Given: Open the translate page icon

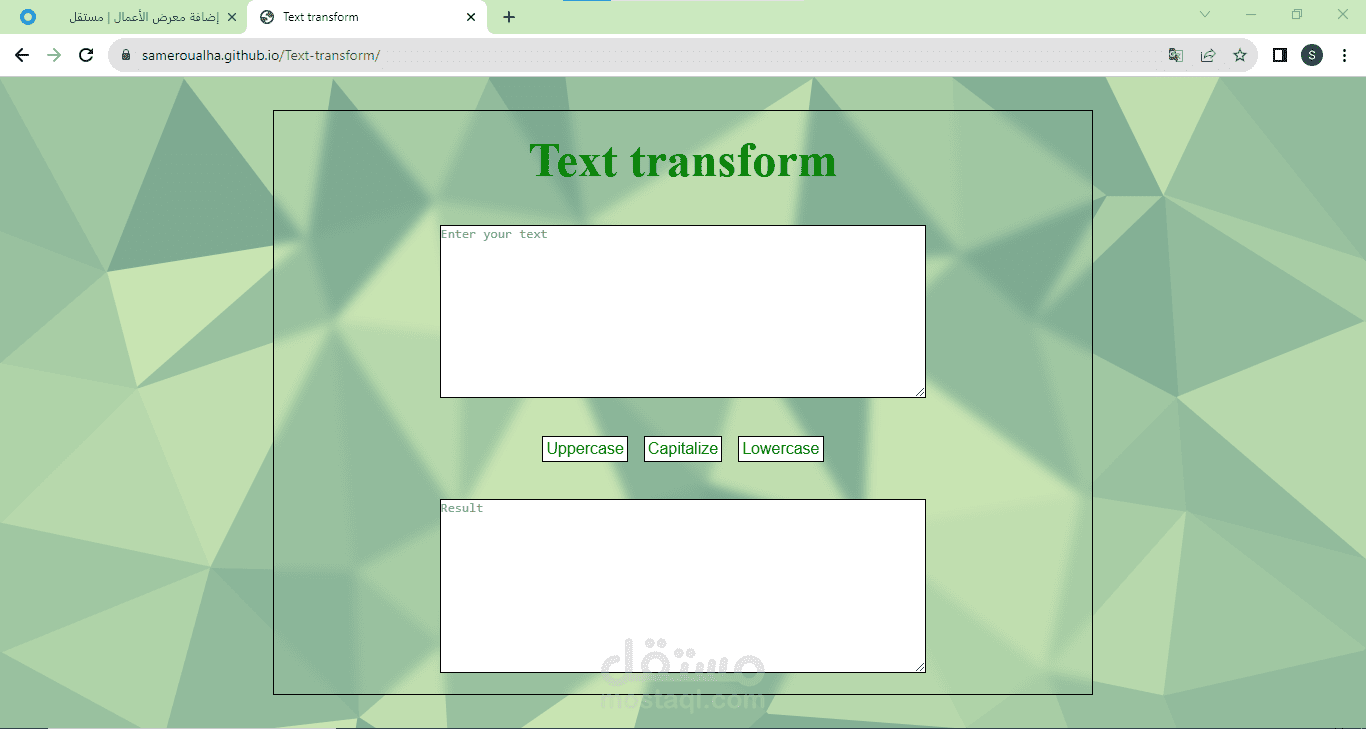Looking at the screenshot, I should [x=1176, y=55].
